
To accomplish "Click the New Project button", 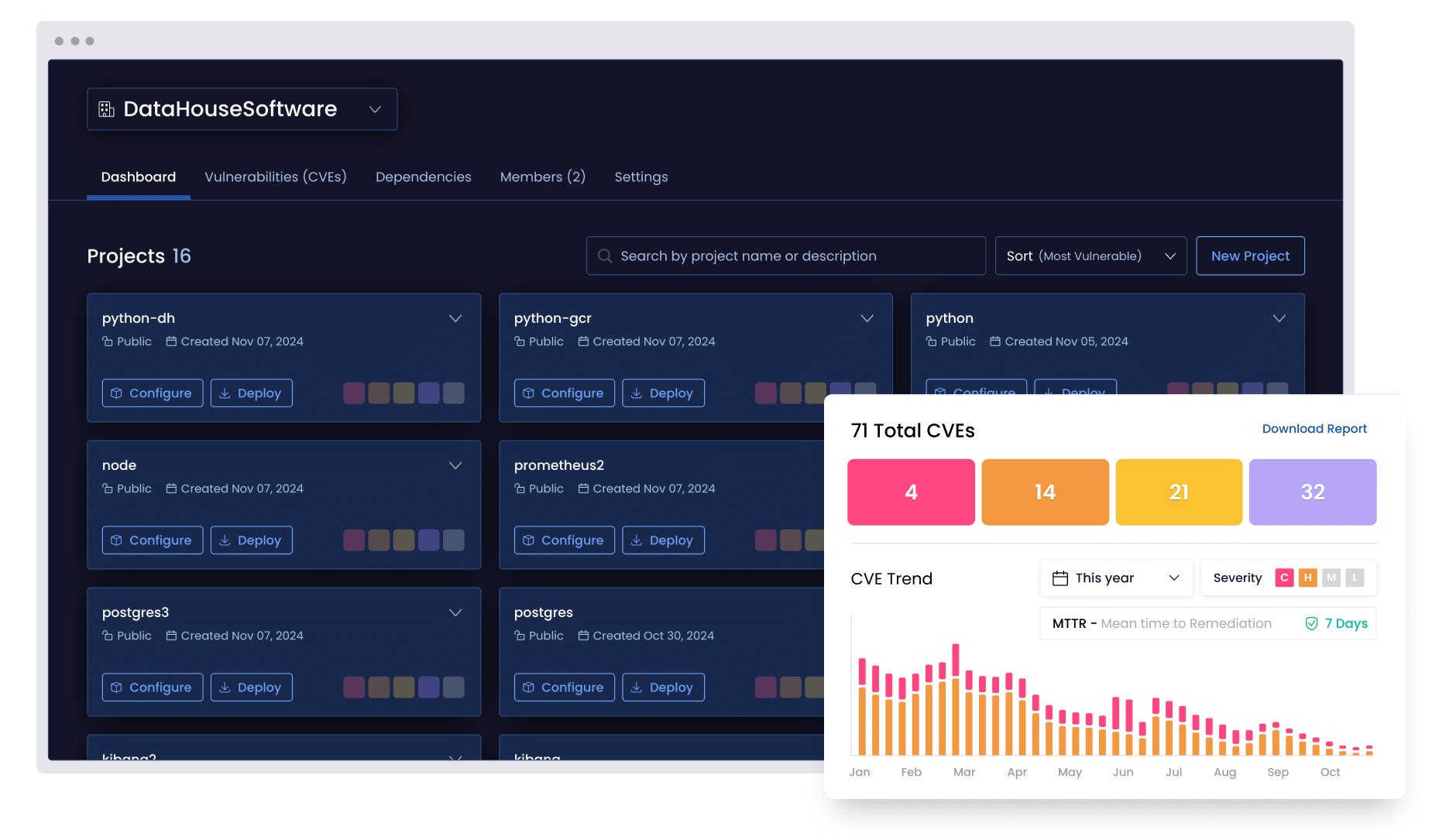I will (x=1249, y=256).
